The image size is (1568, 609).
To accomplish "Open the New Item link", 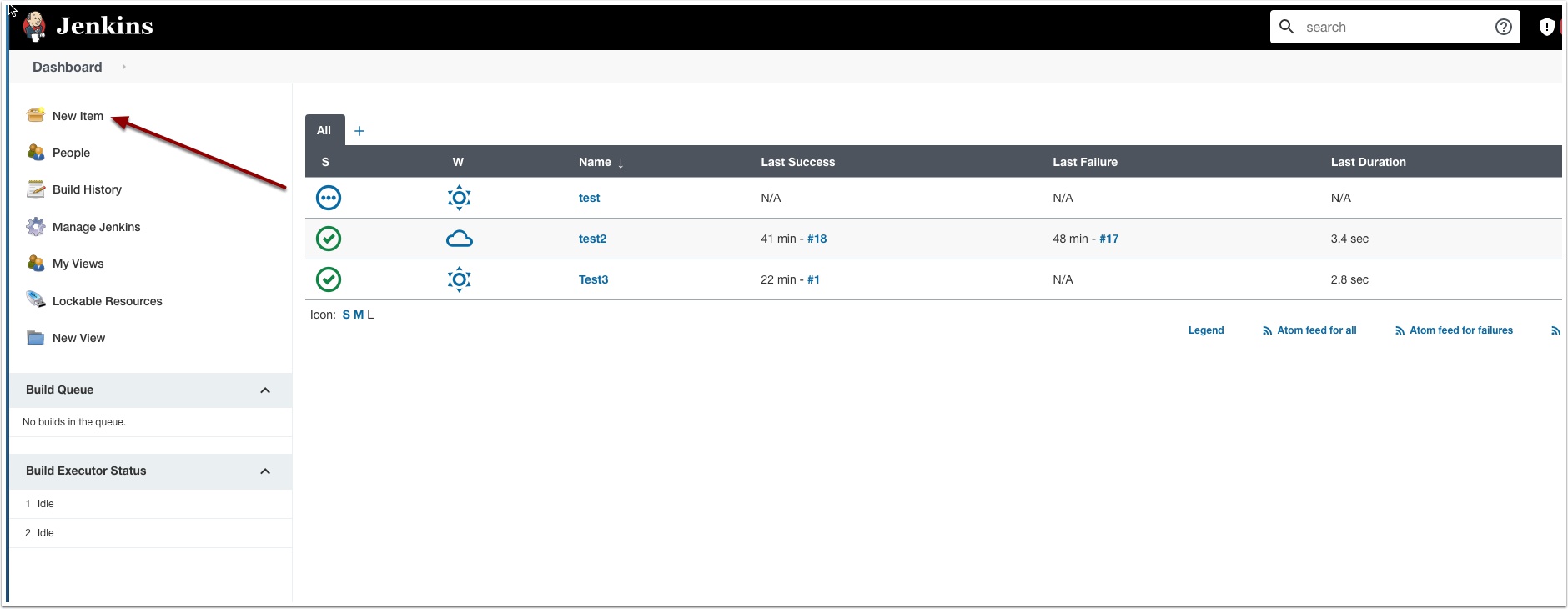I will [78, 116].
